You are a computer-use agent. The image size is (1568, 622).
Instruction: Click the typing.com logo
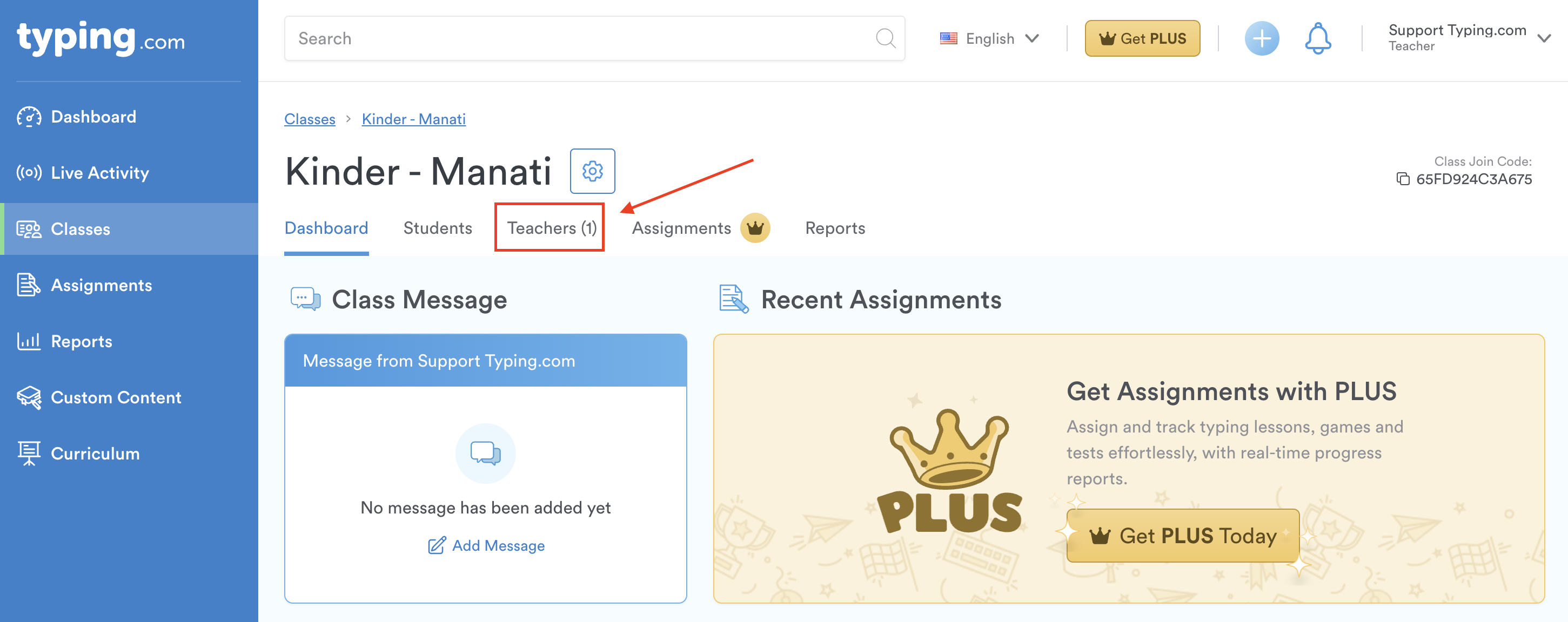click(100, 39)
